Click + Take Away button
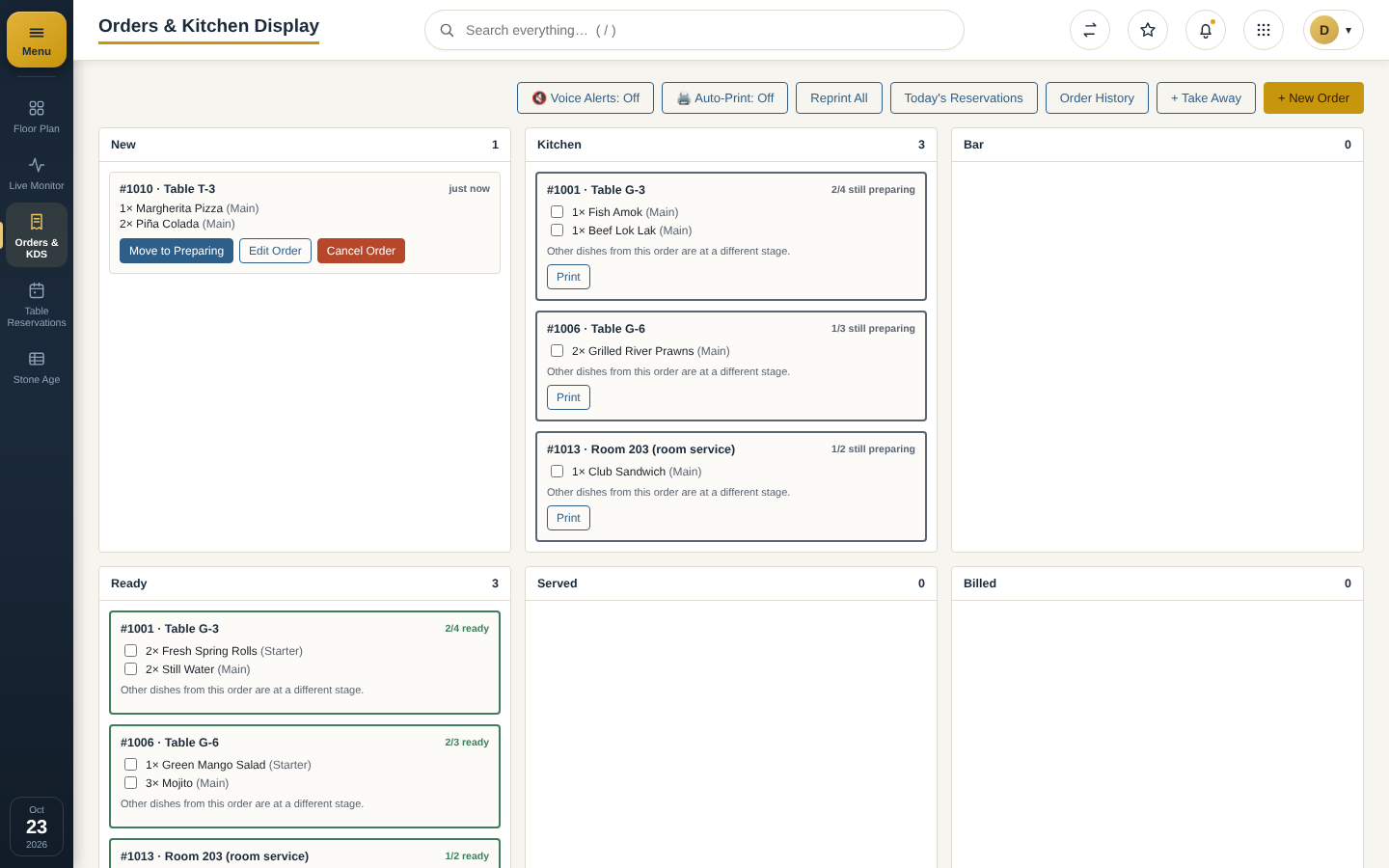The image size is (1389, 868). tap(1206, 98)
